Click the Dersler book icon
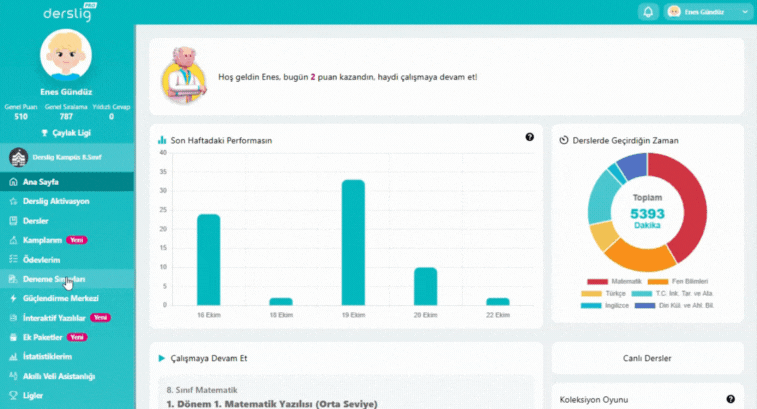This screenshot has height=409, width=757. click(x=13, y=220)
